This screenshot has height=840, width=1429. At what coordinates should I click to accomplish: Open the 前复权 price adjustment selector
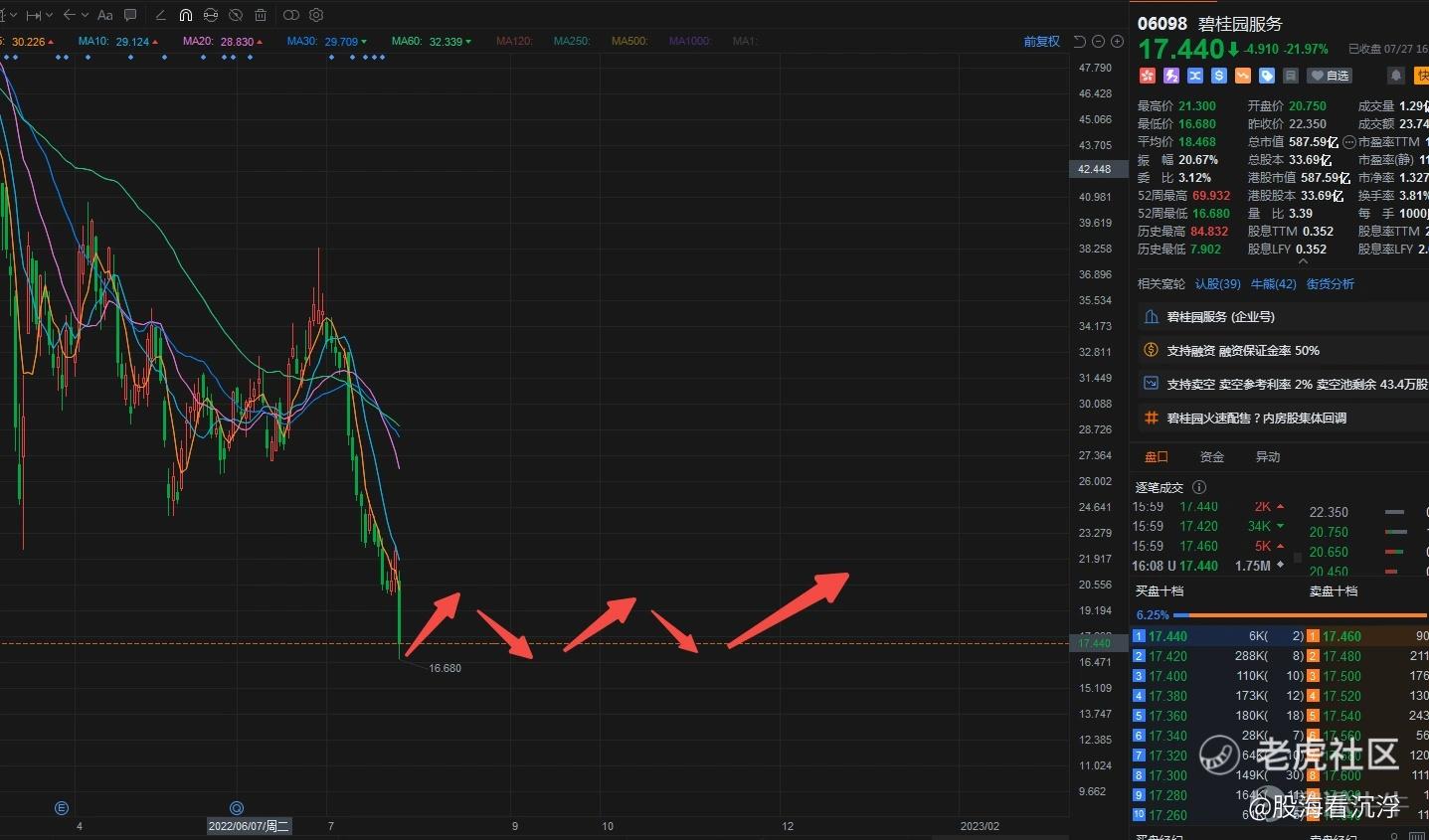[x=1041, y=42]
